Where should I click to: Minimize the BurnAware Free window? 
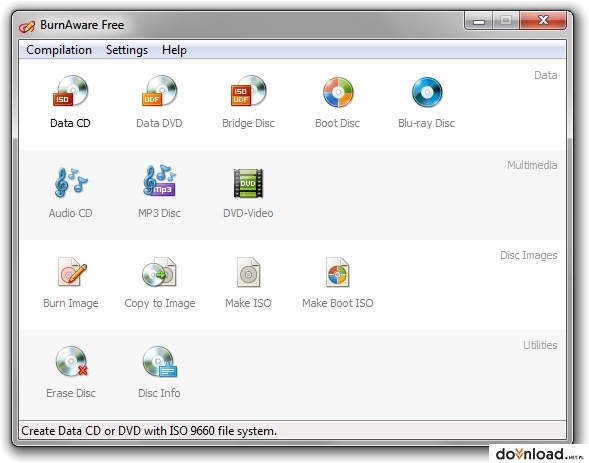(479, 21)
